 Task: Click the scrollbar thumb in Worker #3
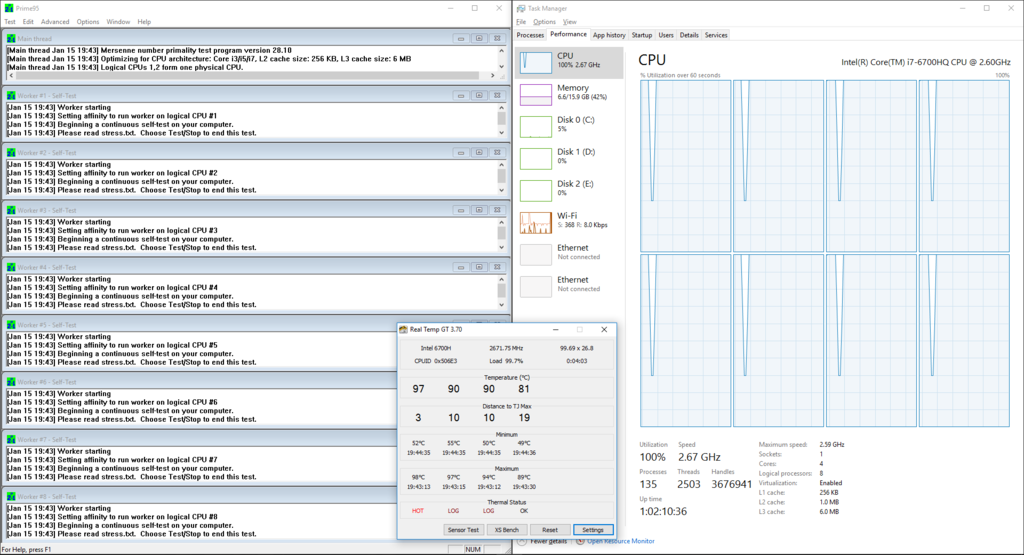click(x=502, y=233)
